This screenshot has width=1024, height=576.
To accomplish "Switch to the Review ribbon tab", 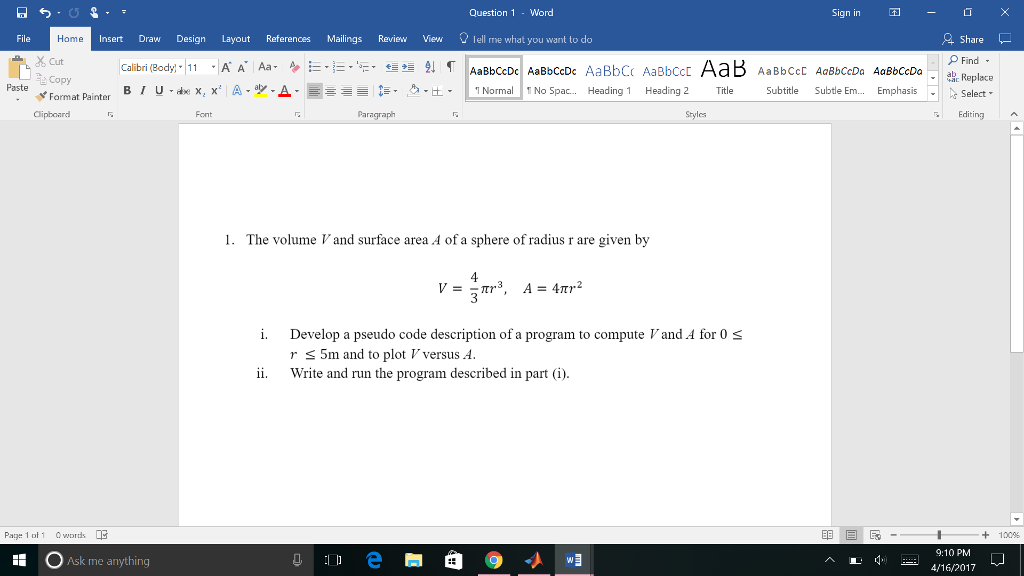I will (x=391, y=38).
